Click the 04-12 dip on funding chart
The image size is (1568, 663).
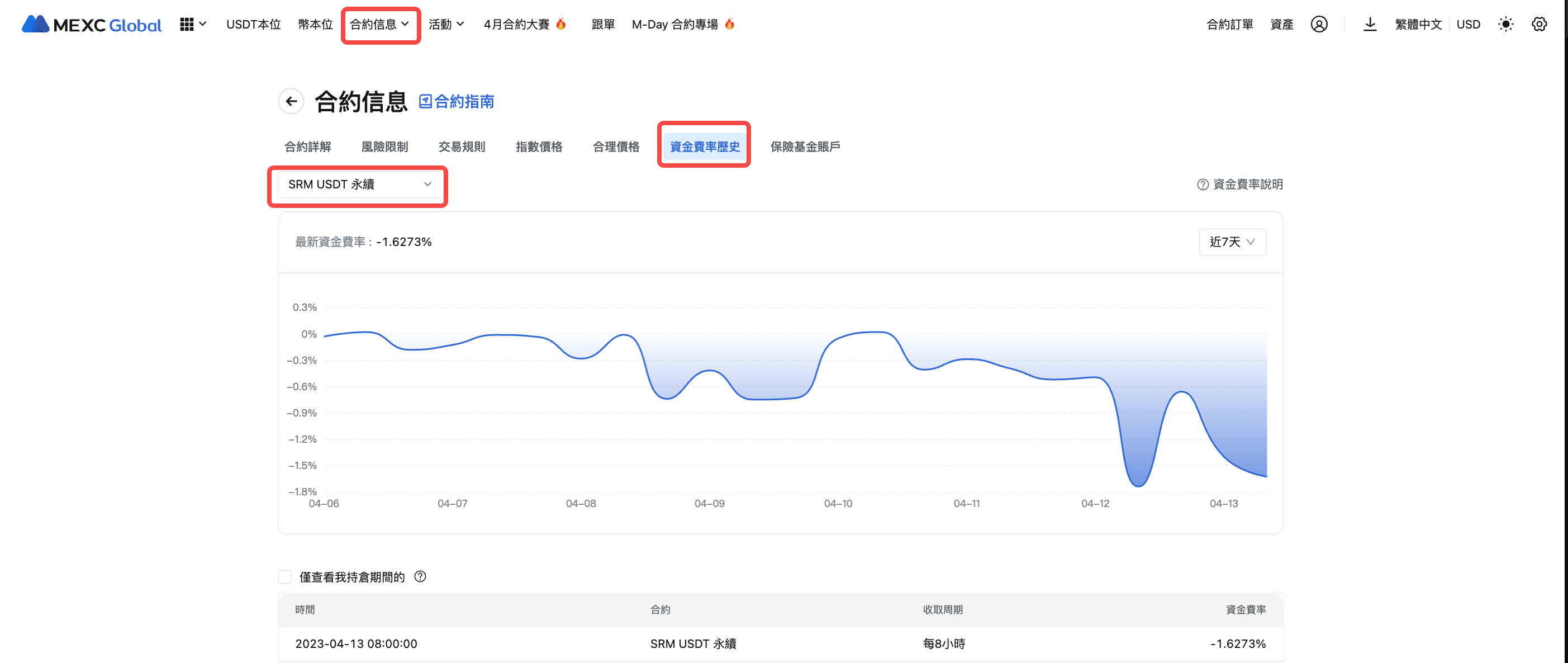[1137, 485]
